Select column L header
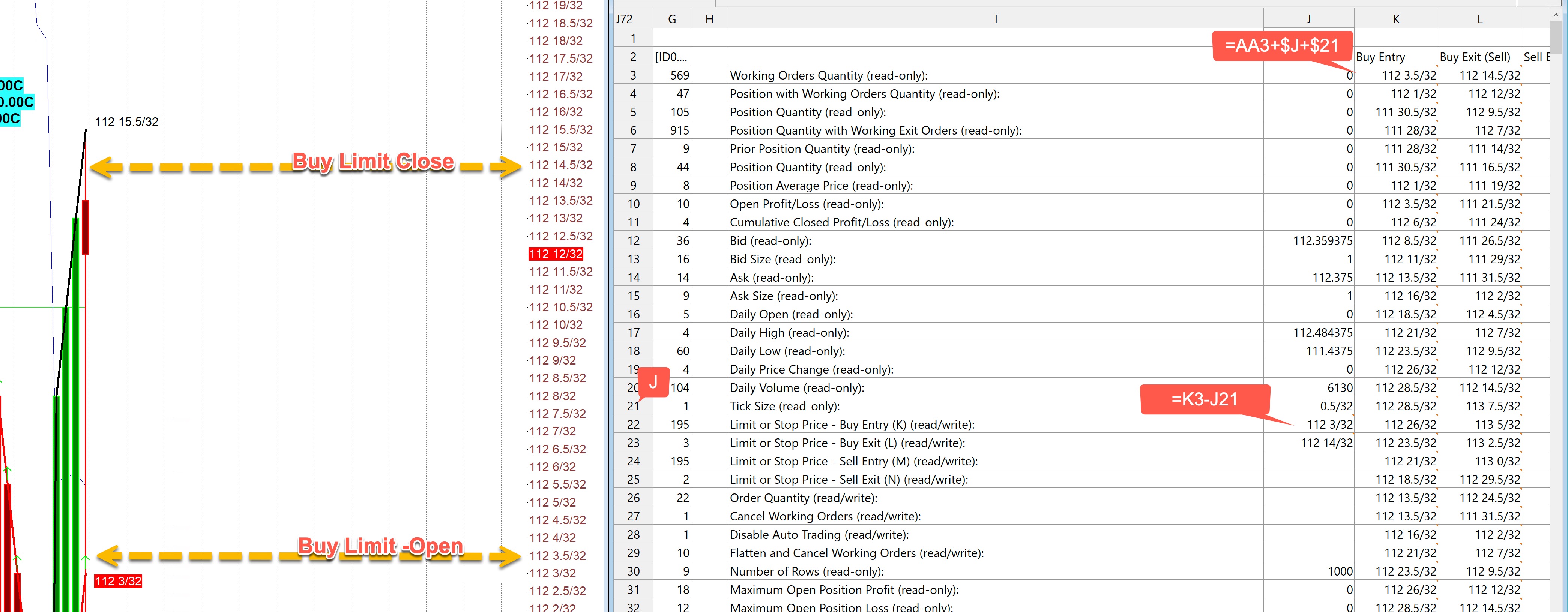This screenshot has width=1568, height=612. [x=1480, y=19]
